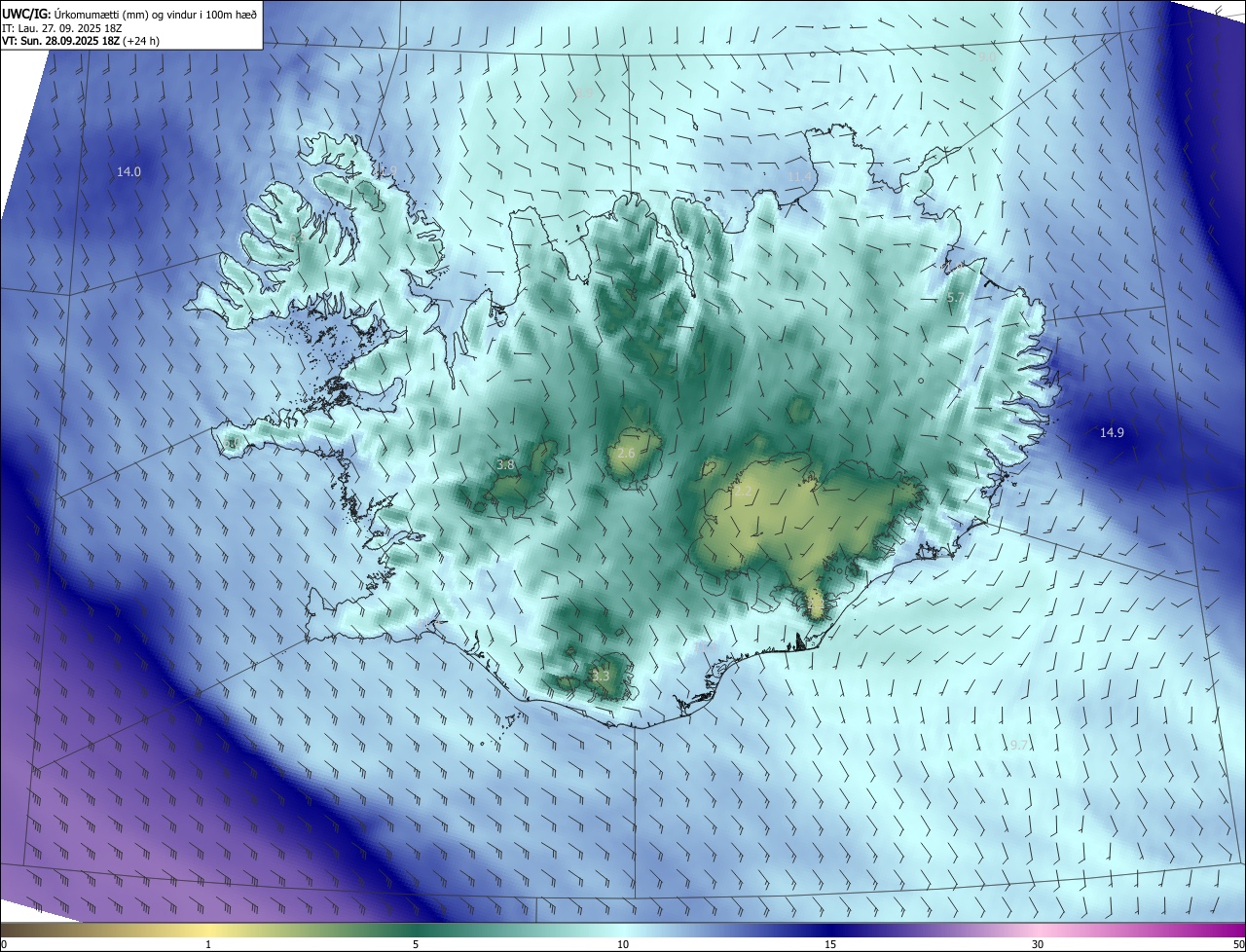Click the 30 tick on the color scale

coord(1038,944)
